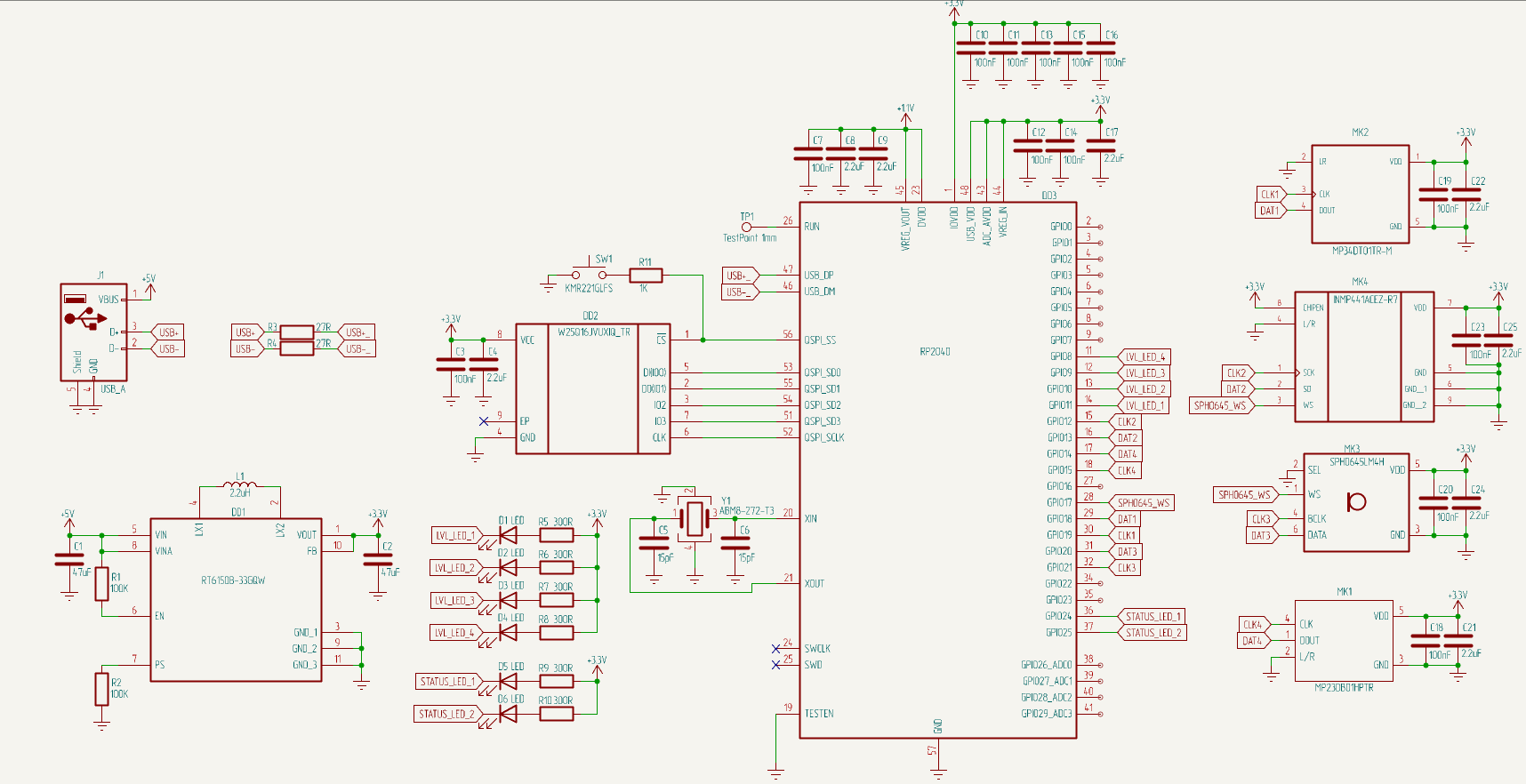Click resistor R11 1K symbol
Viewport: 1526px width, 784px height.
coord(645,276)
